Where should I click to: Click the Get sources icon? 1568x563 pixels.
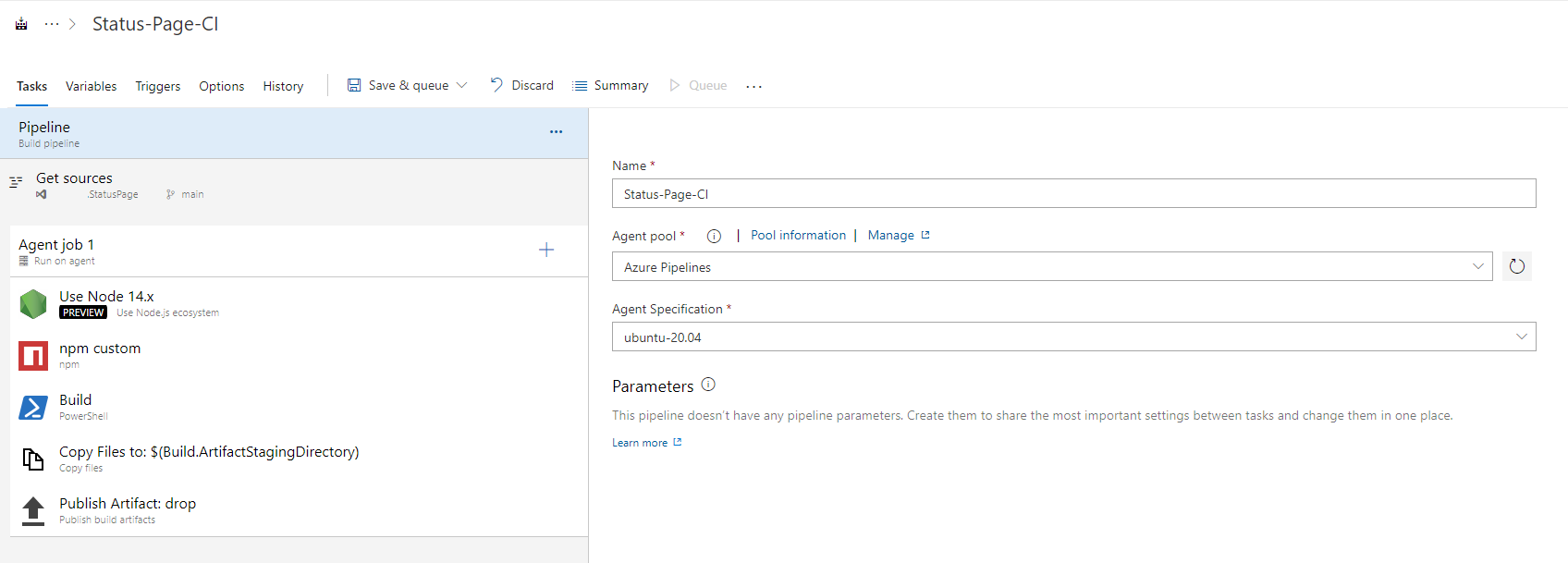click(x=16, y=182)
